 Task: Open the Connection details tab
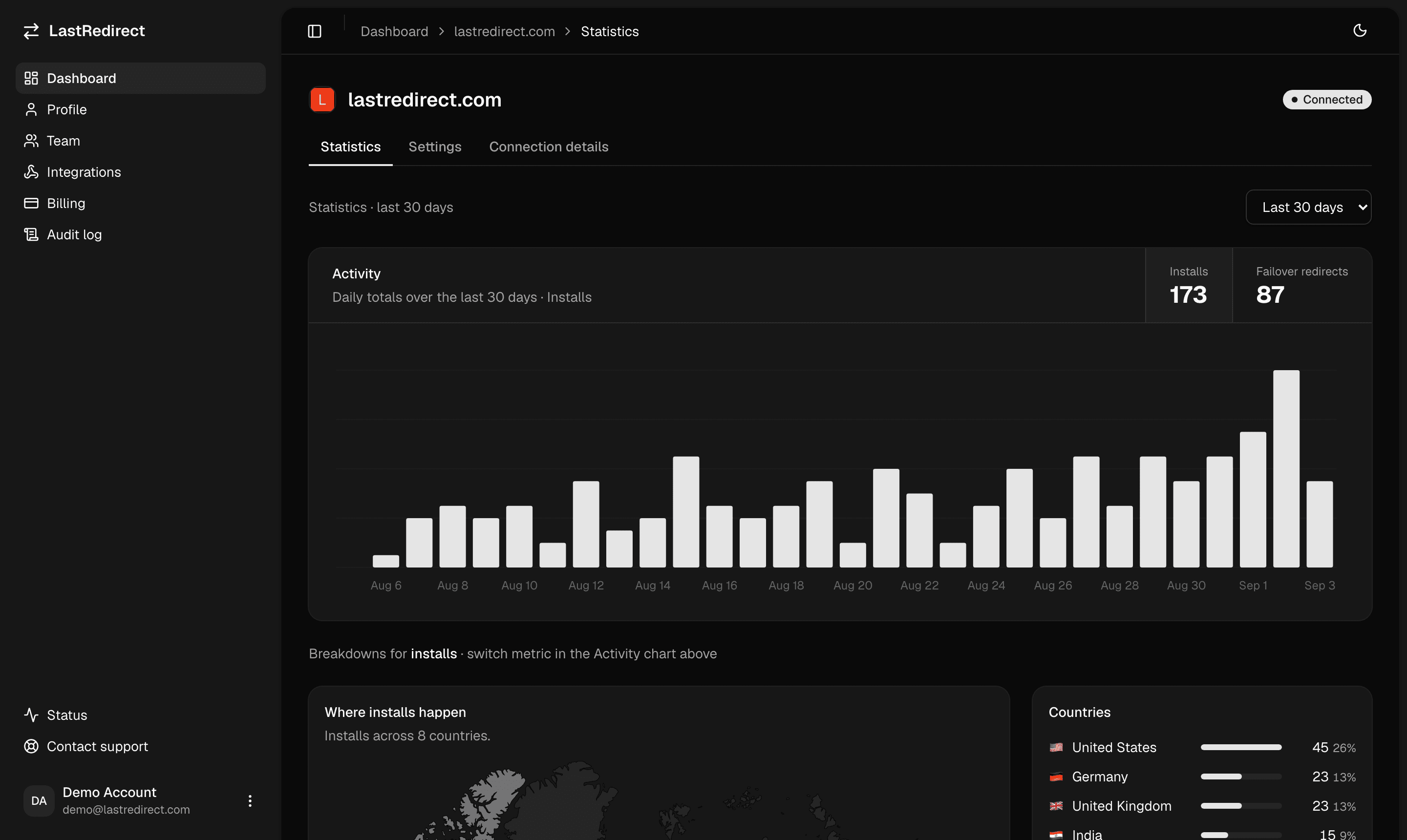[x=549, y=147]
